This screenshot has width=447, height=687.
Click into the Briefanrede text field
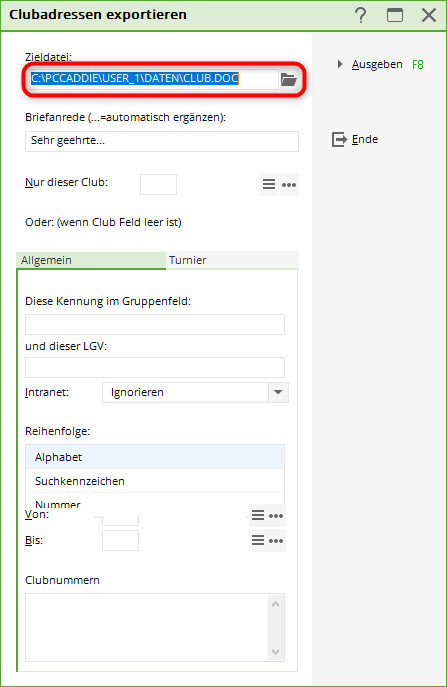click(x=162, y=141)
